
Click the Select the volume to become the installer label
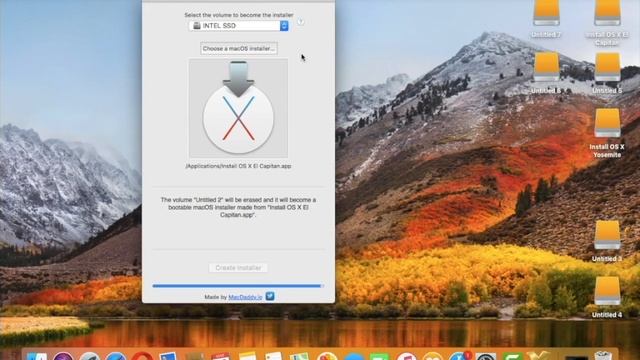click(x=239, y=15)
